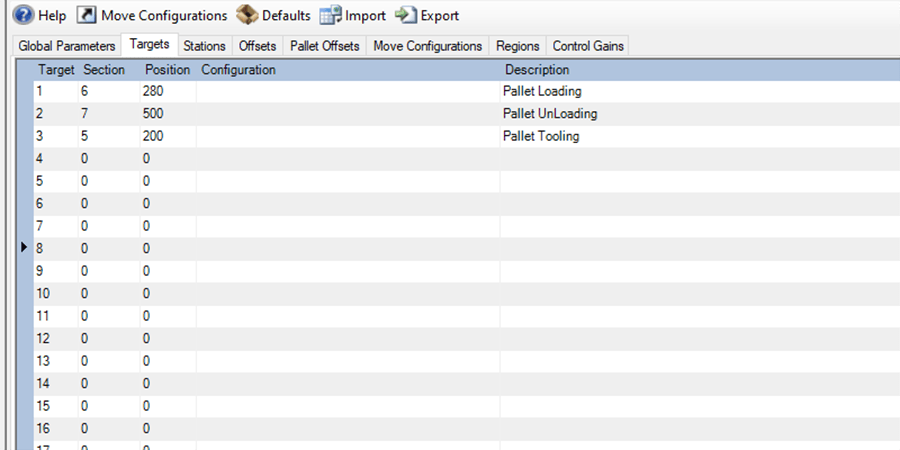Select target number 15 cell

56,406
